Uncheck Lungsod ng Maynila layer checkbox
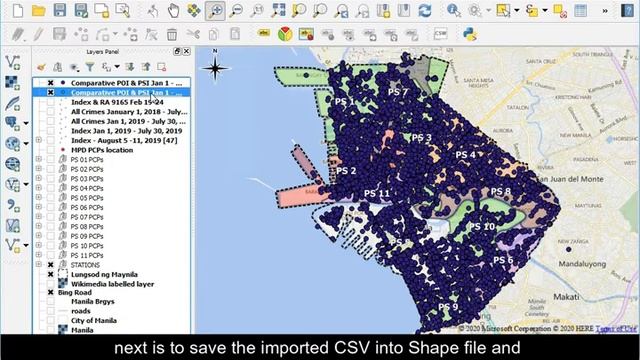Viewport: 640px width, 360px height. pyautogui.click(x=51, y=274)
